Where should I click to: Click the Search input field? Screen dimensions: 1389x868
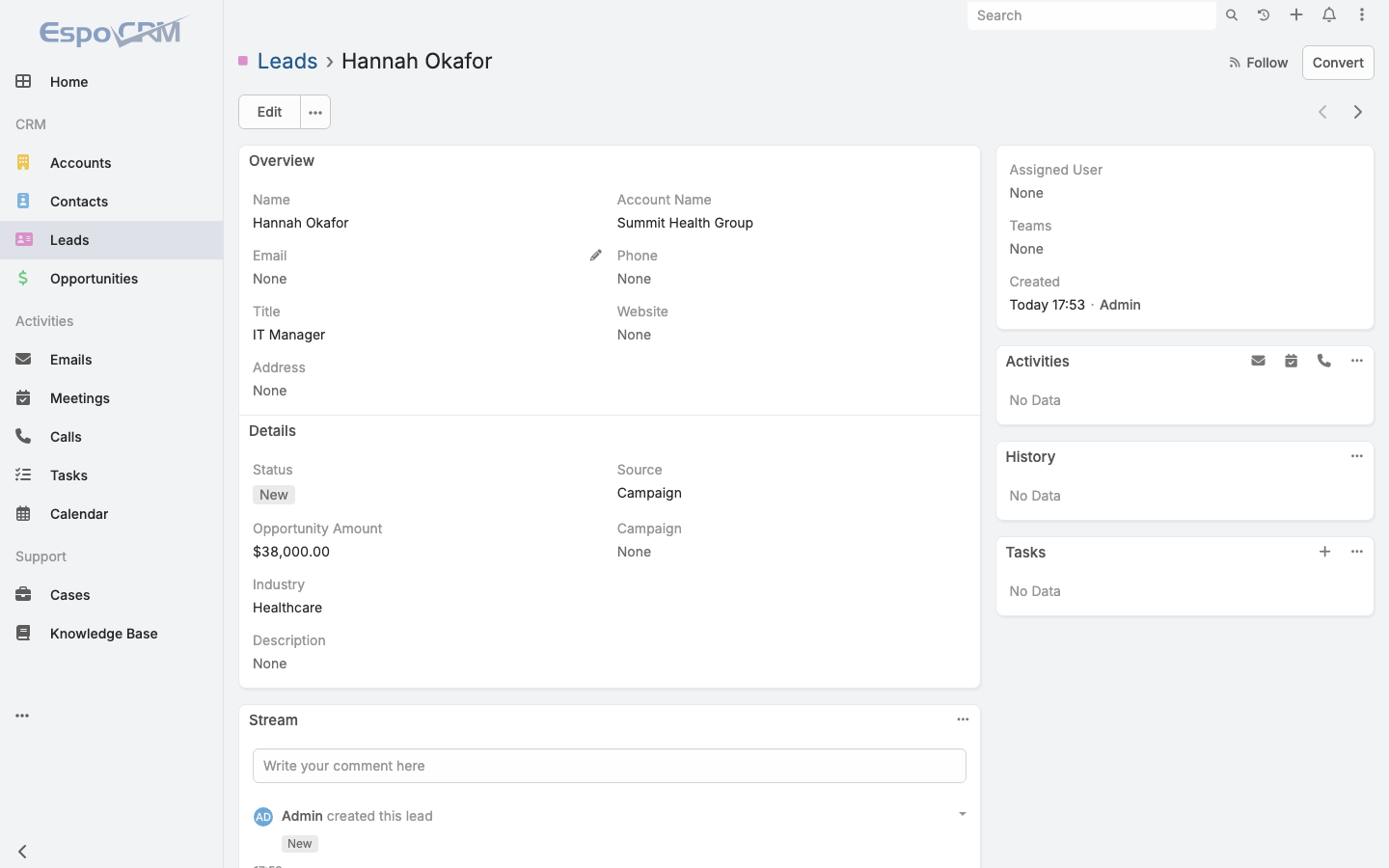(1091, 15)
